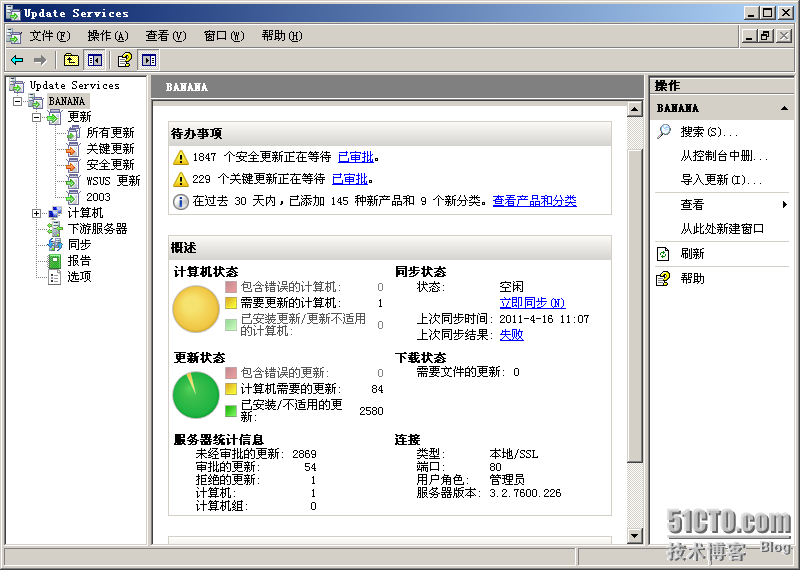This screenshot has width=800, height=570.
Task: Click the yellow computer status pie chart
Action: pos(196,309)
